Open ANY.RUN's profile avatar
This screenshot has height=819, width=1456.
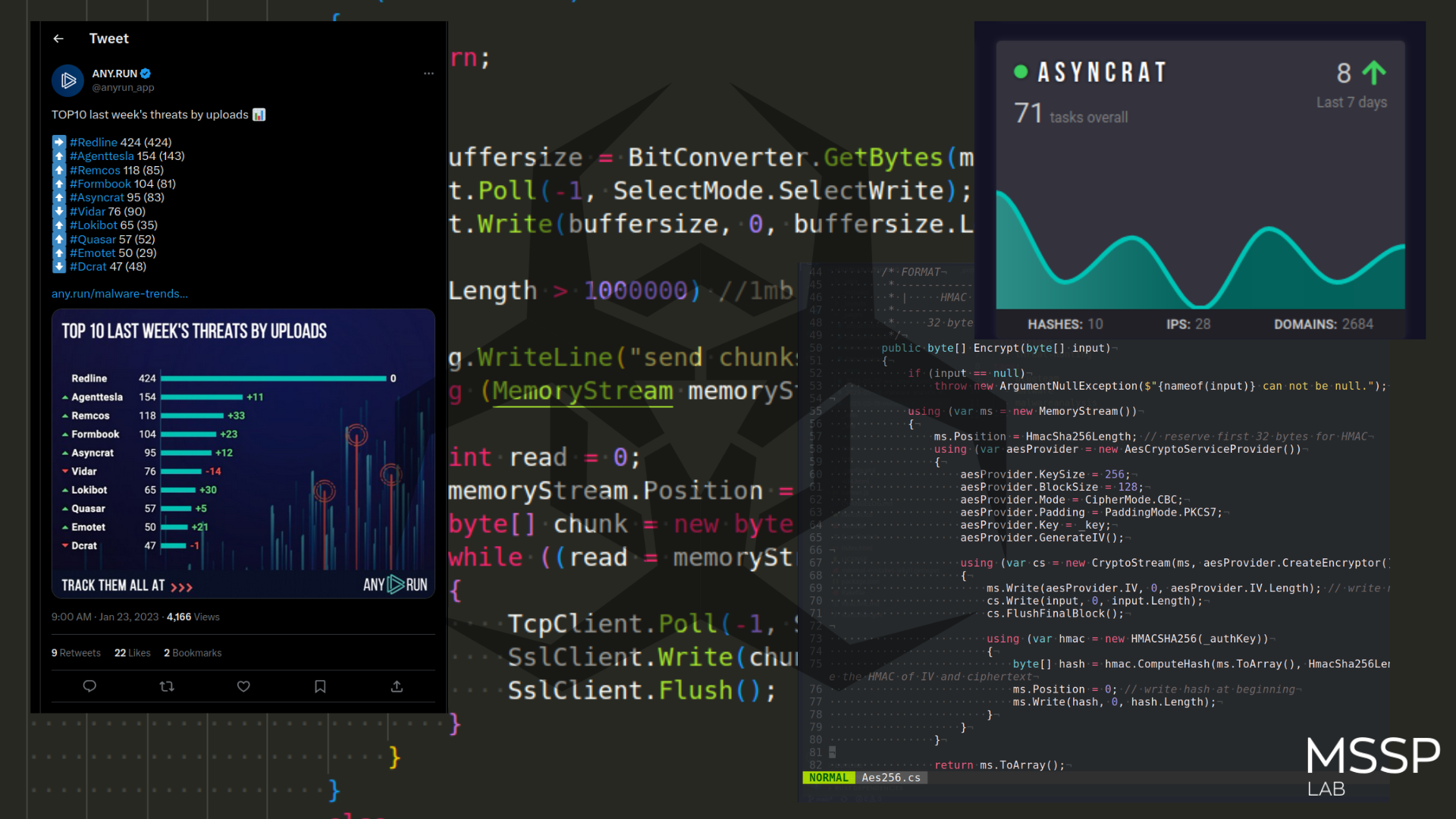point(67,80)
